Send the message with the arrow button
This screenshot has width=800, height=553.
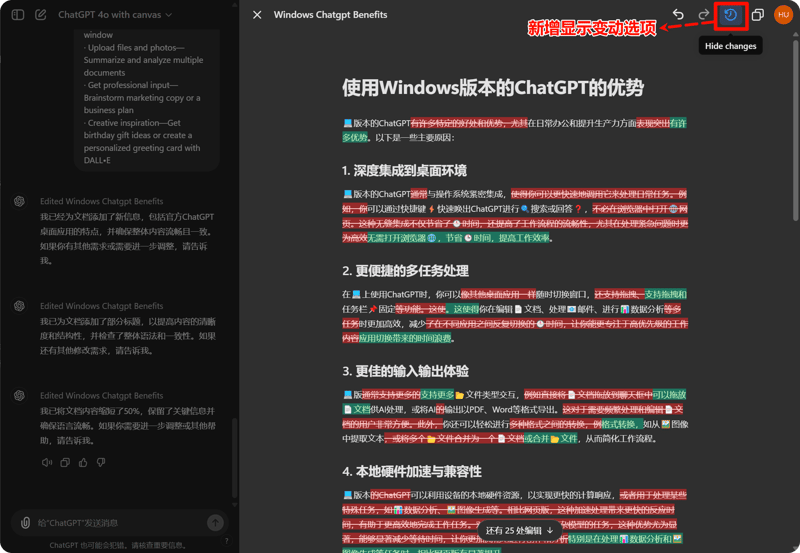coord(215,522)
